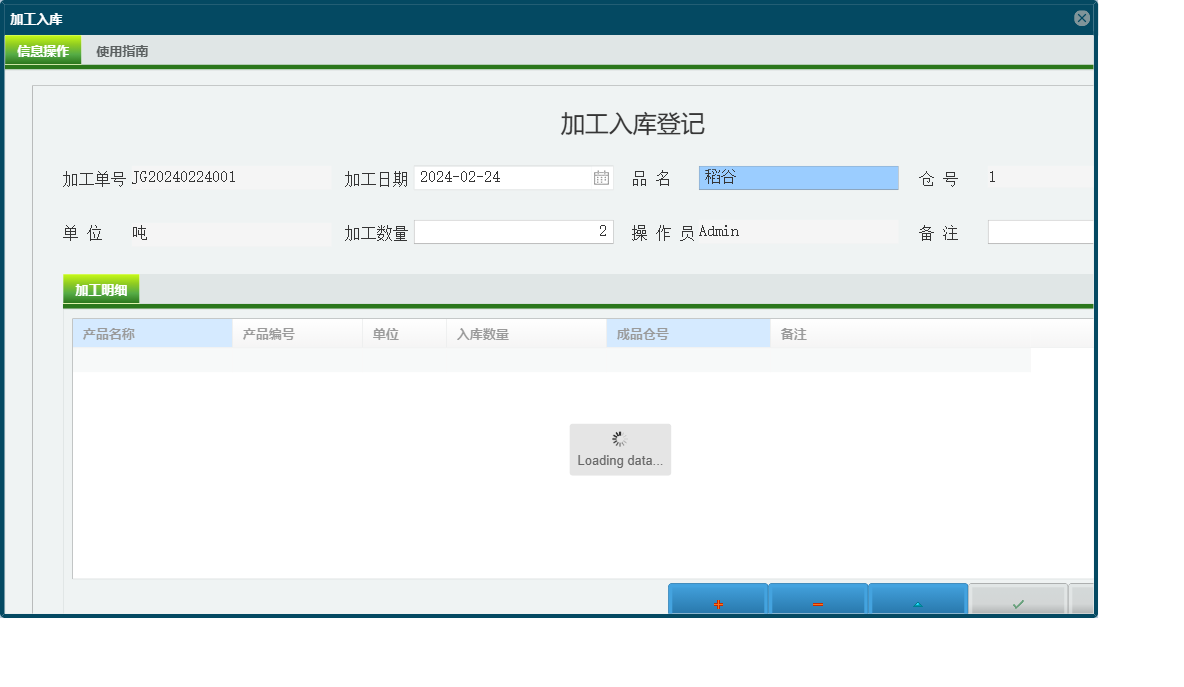Switch to the 使用指南 tab
The width and height of the screenshot is (1184, 687).
tap(120, 50)
